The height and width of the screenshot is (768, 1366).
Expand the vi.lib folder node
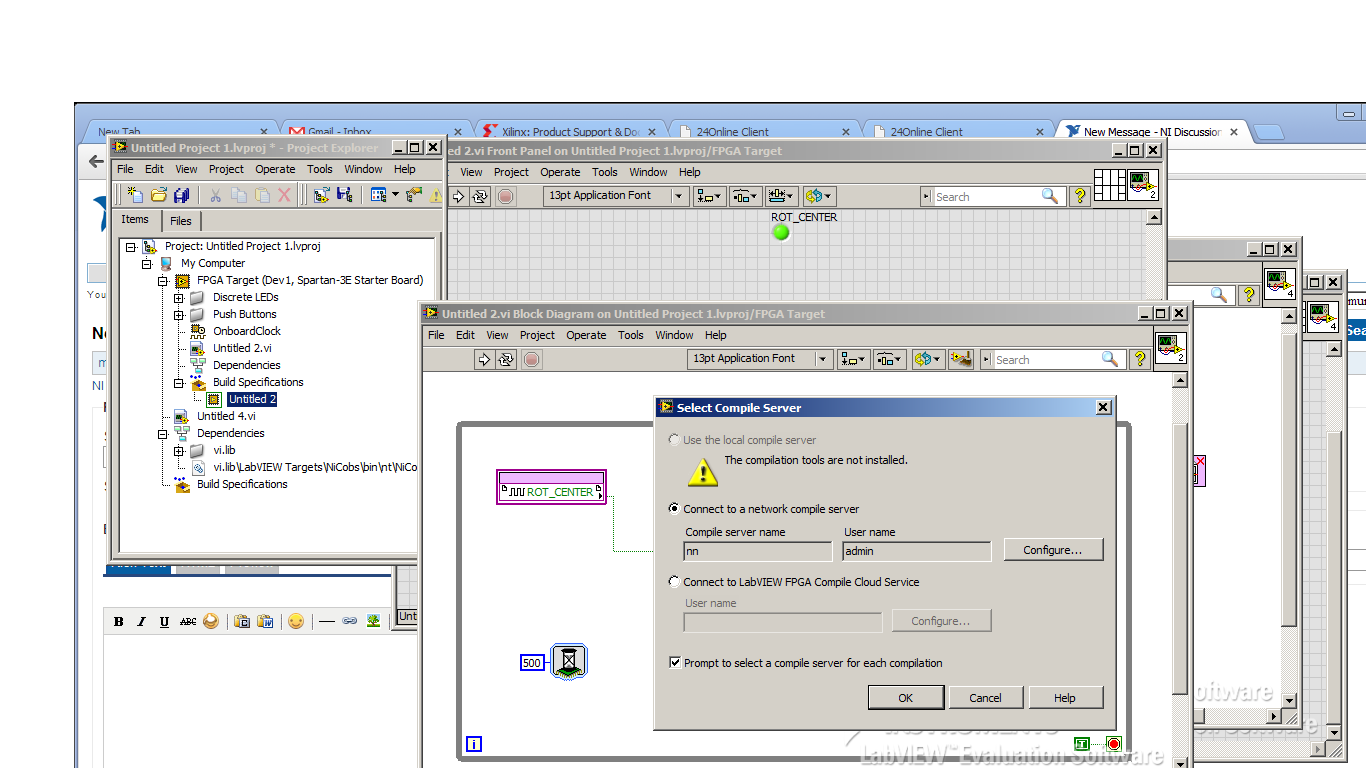(x=179, y=451)
